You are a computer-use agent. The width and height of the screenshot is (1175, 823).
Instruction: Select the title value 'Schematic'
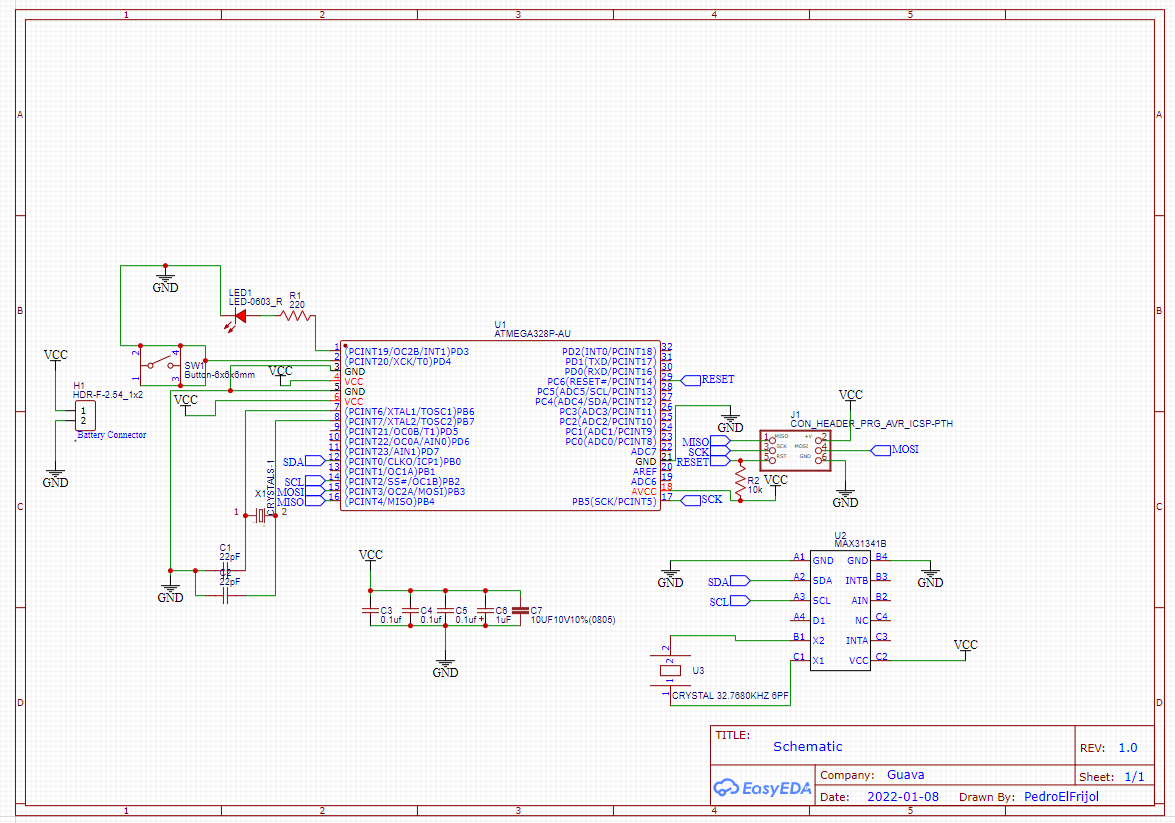tap(808, 747)
